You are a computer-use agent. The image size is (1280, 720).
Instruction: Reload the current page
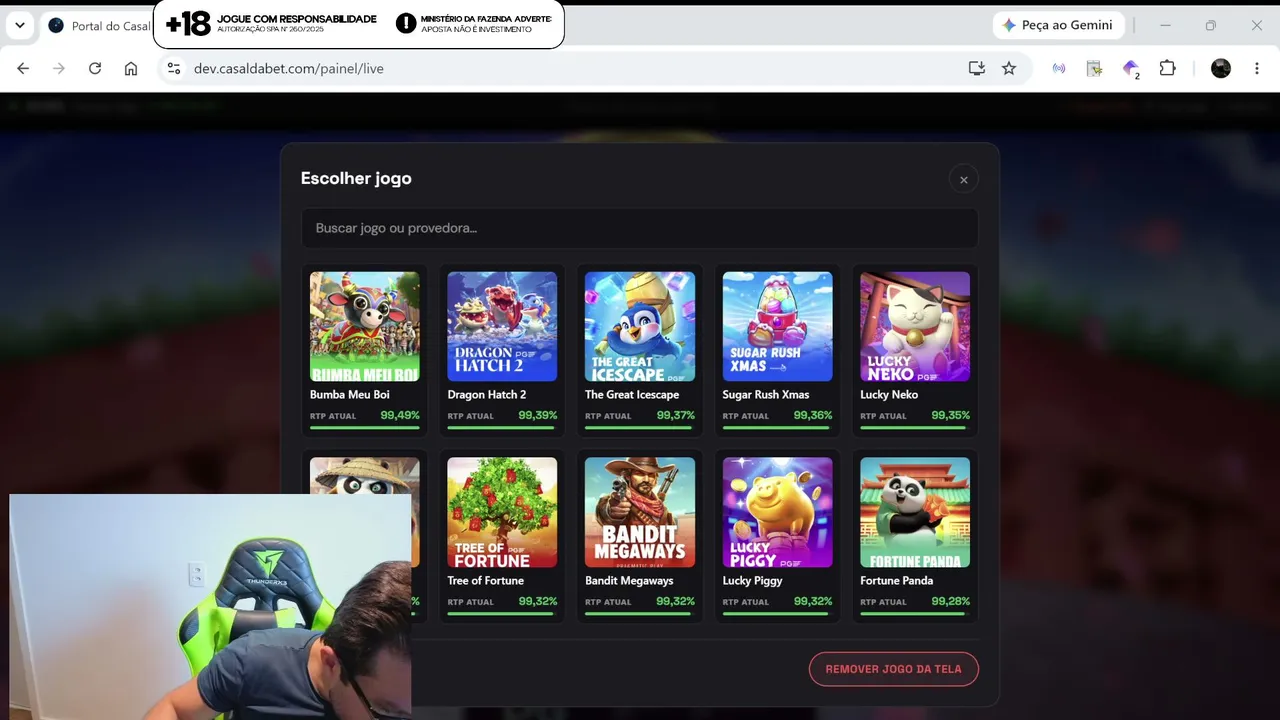(x=95, y=68)
